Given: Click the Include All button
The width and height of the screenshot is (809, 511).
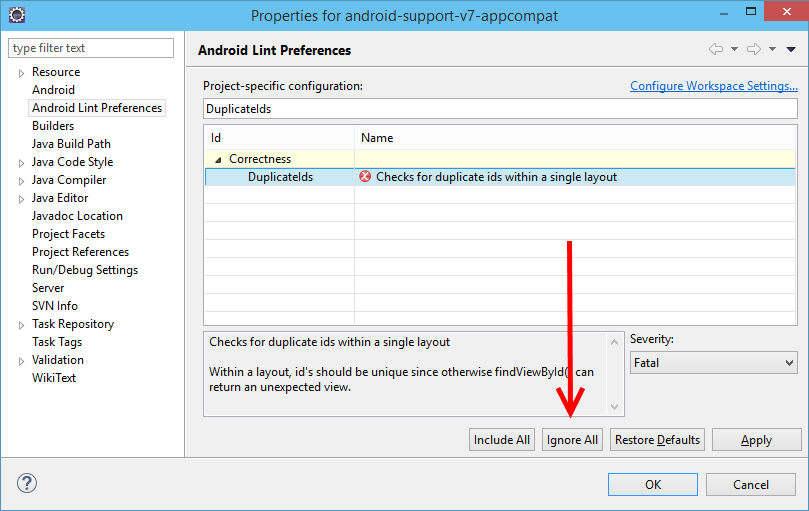Looking at the screenshot, I should pyautogui.click(x=501, y=440).
